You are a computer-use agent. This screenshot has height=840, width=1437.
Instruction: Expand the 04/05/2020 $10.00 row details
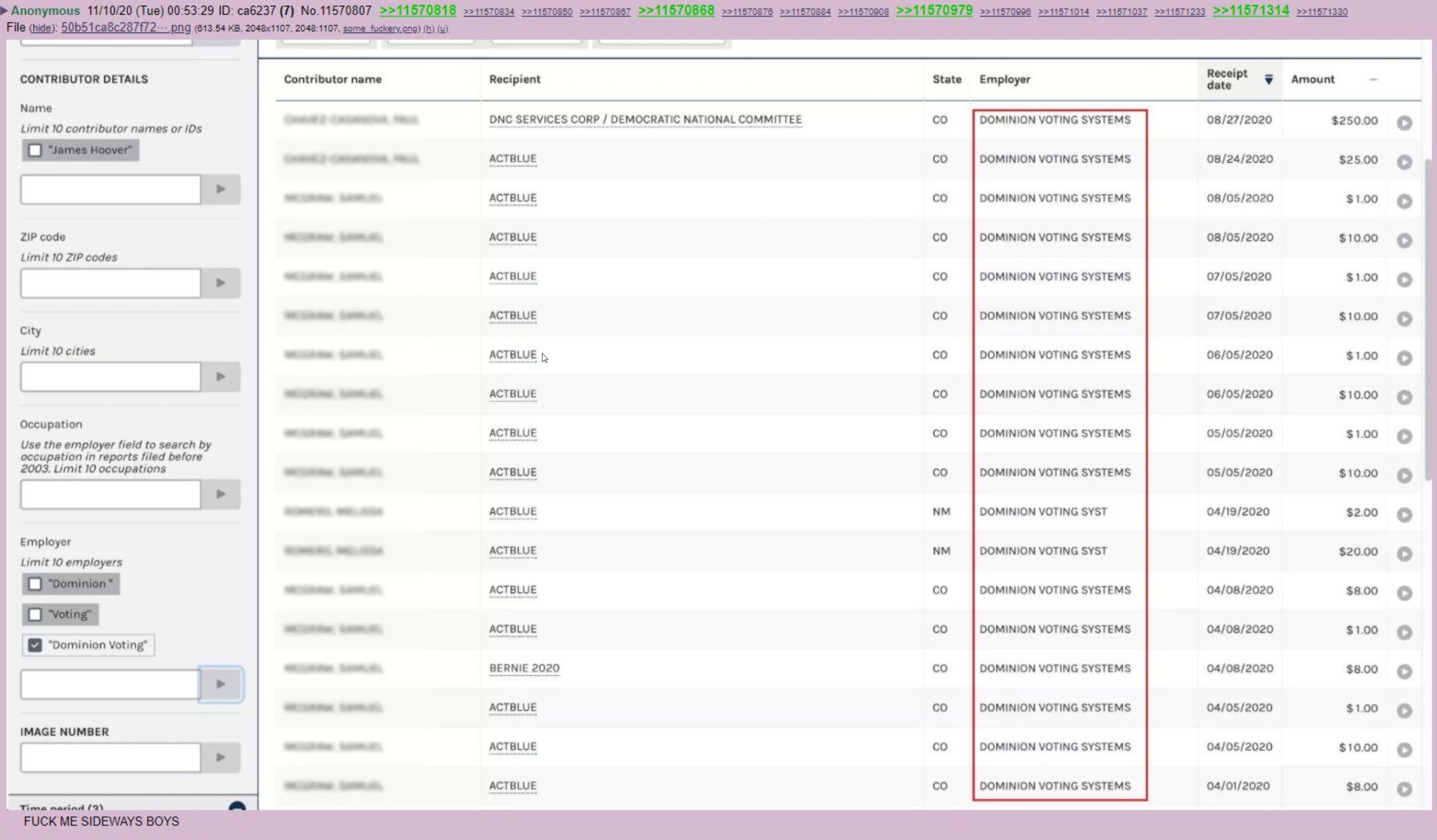coord(1404,749)
